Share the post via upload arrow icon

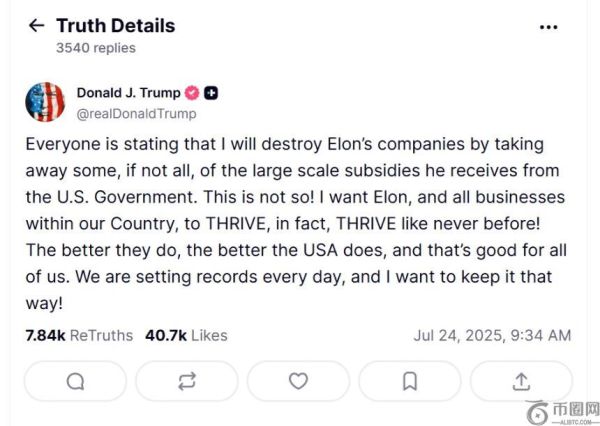(x=521, y=381)
